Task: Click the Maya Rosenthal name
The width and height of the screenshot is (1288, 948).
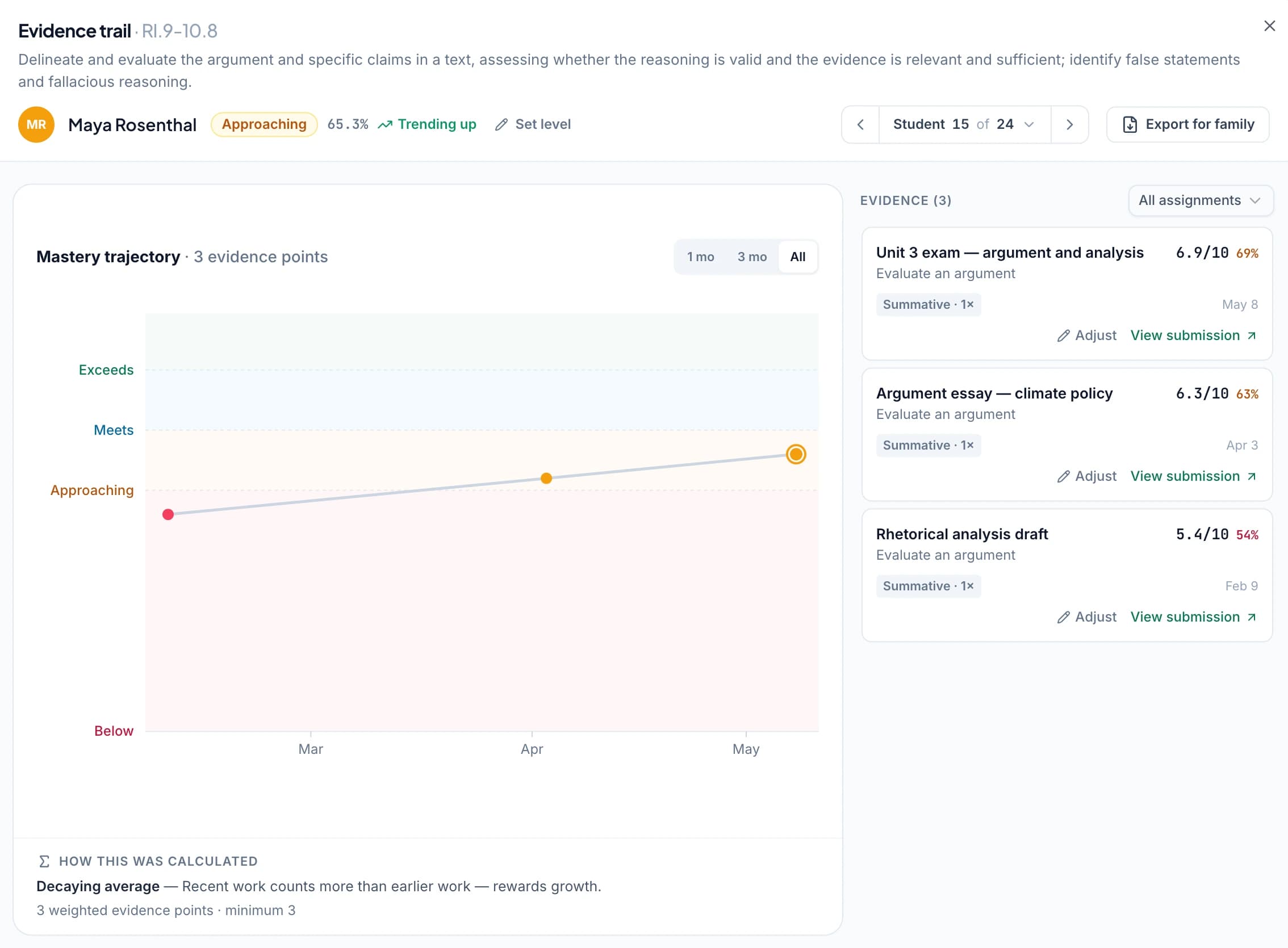Action: (132, 125)
